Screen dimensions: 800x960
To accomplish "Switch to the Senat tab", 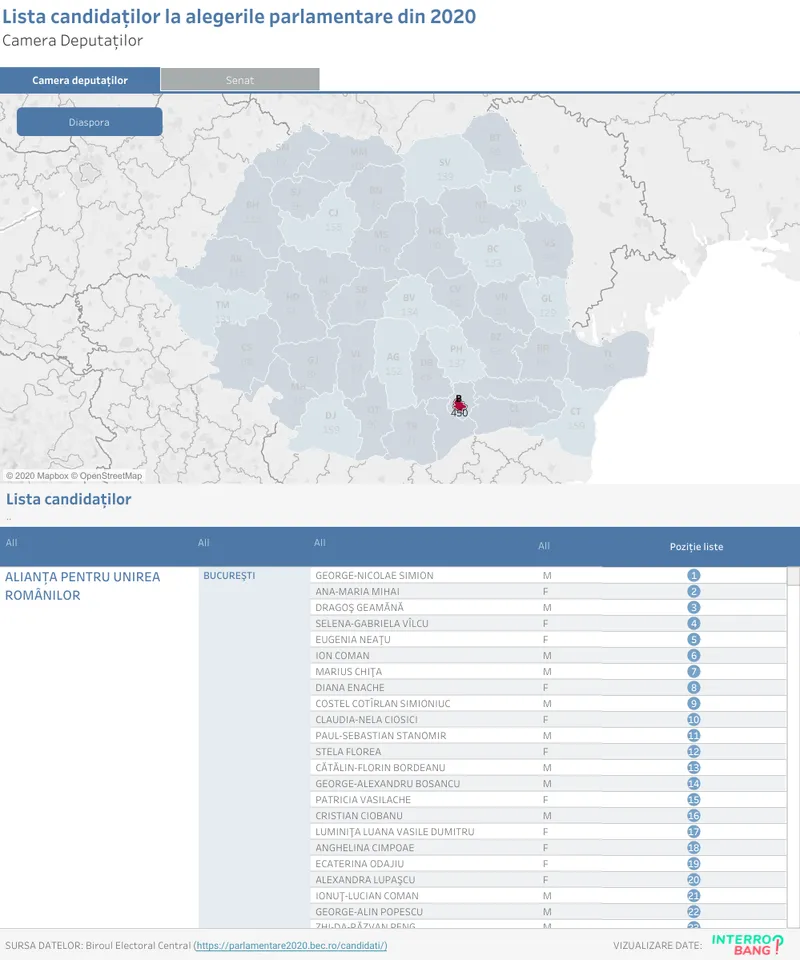I will pyautogui.click(x=240, y=80).
